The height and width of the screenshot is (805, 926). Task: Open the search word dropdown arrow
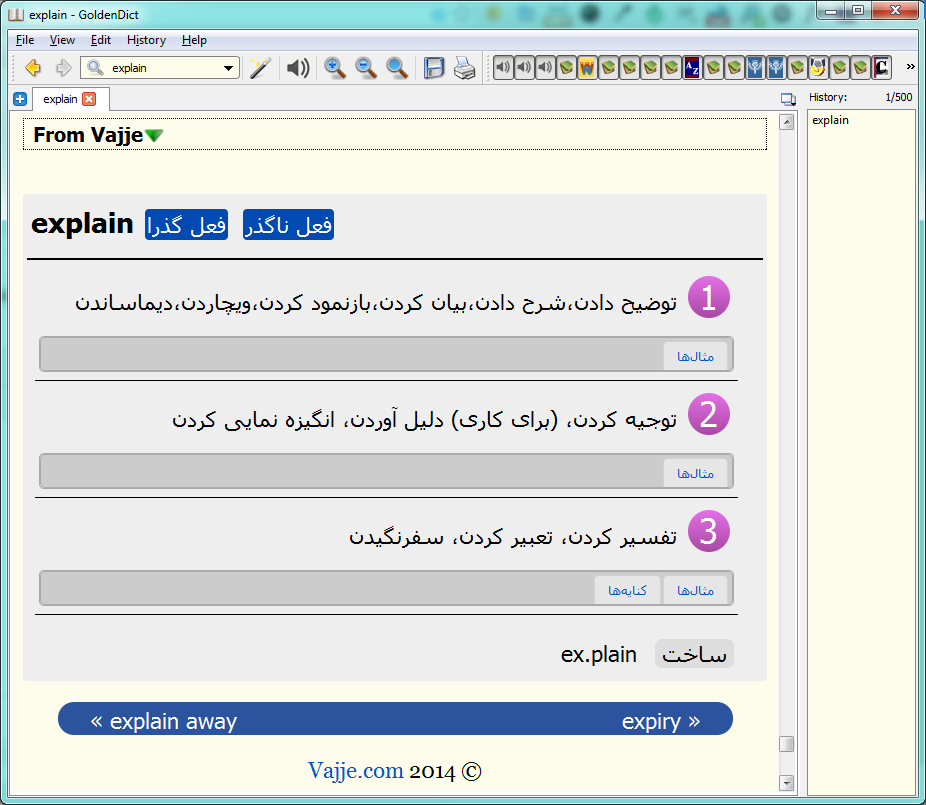pyautogui.click(x=229, y=68)
